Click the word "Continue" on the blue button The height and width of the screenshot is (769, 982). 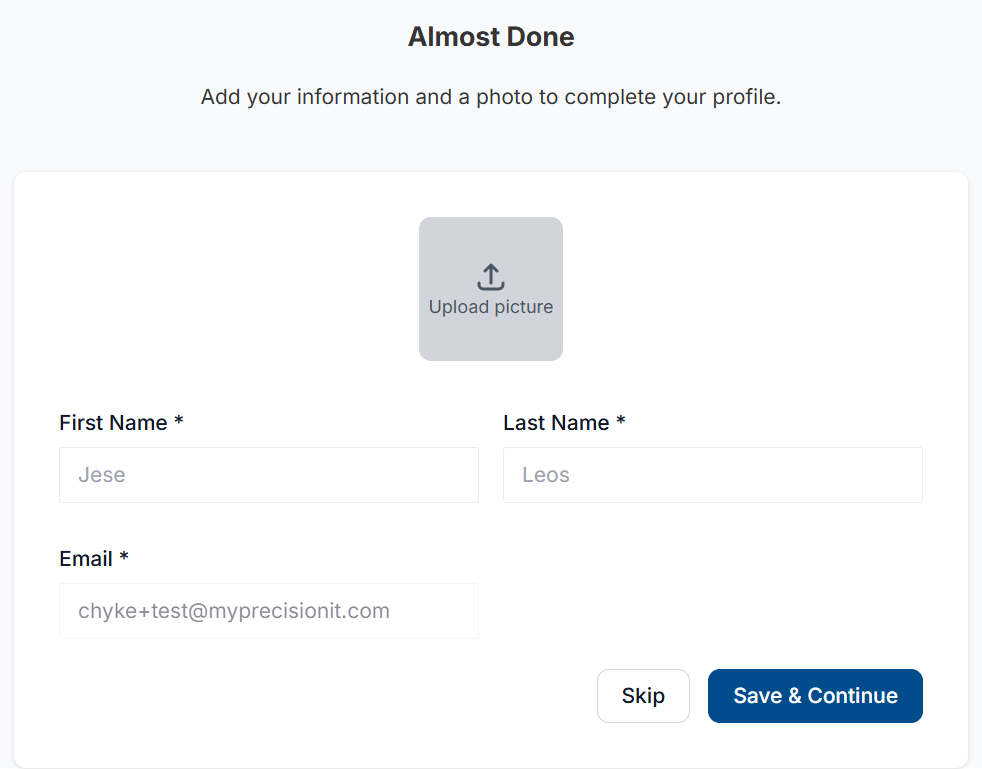[x=852, y=696]
